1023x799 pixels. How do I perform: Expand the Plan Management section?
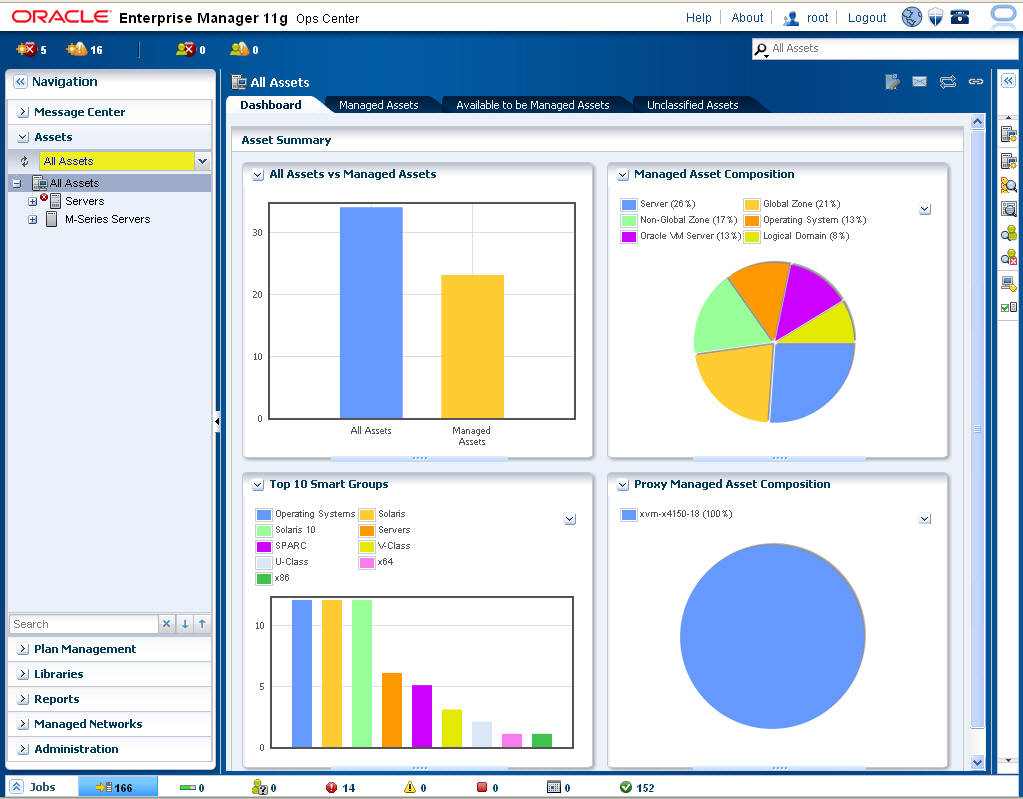23,649
